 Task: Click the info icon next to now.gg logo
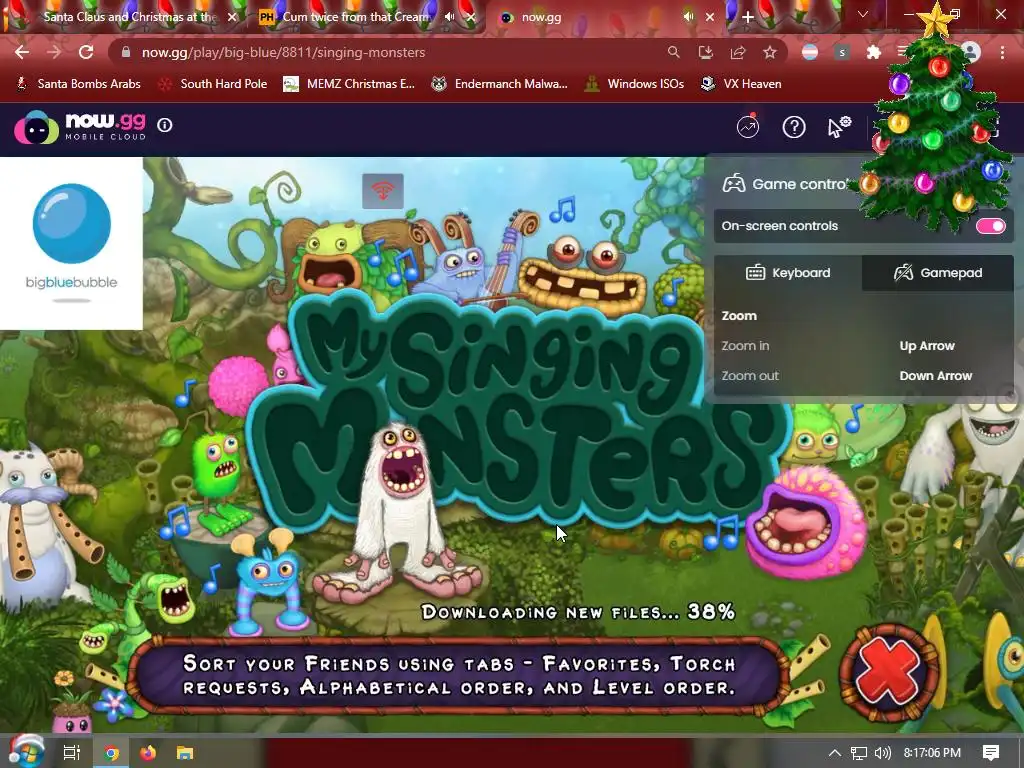point(165,125)
